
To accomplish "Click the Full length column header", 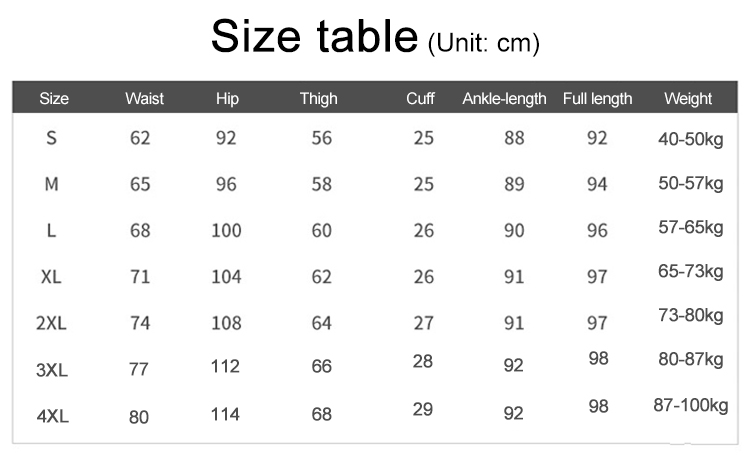I will tap(597, 99).
